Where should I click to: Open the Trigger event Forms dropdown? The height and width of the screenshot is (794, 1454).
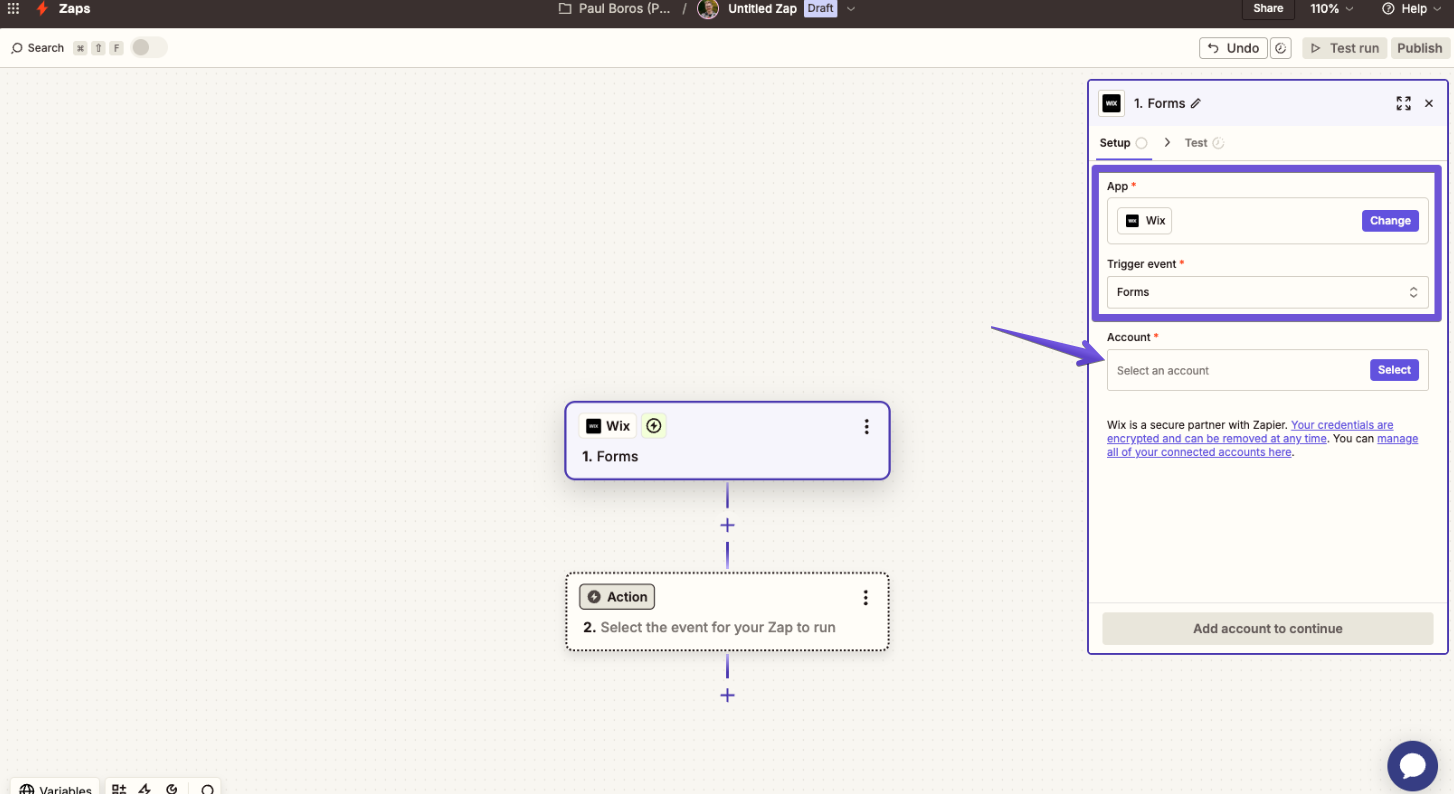pyautogui.click(x=1268, y=292)
